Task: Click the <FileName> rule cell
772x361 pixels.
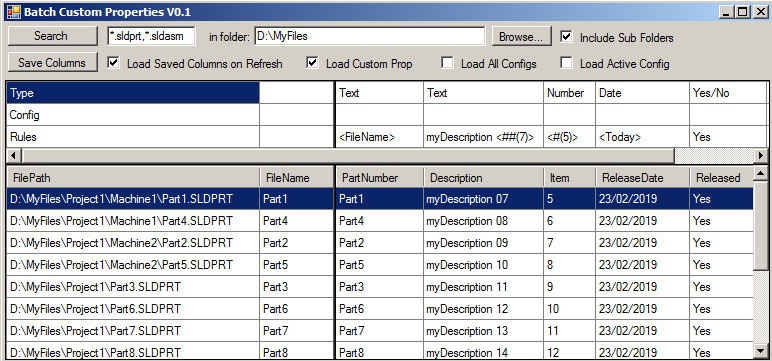Action: [x=379, y=136]
